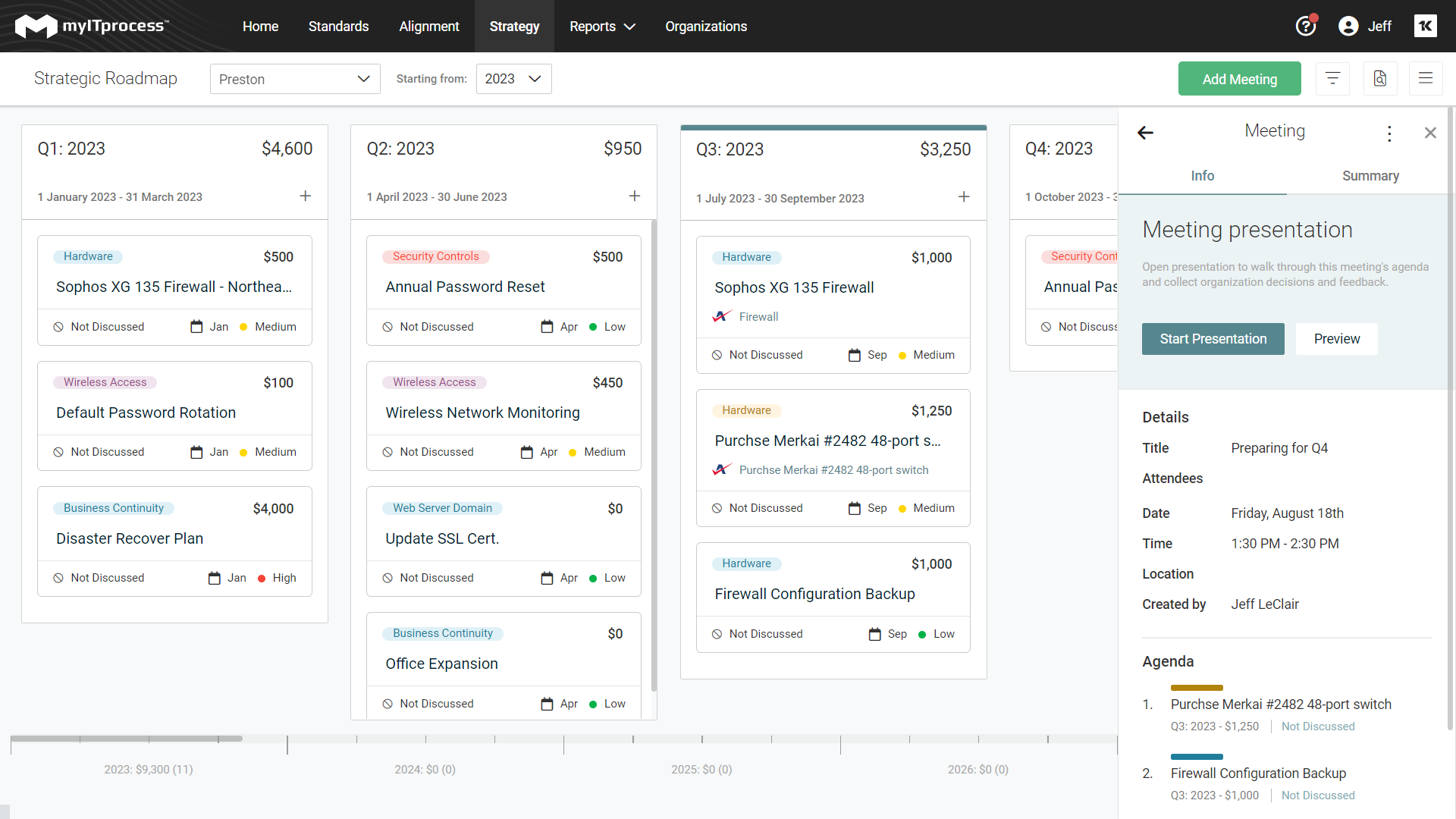Image resolution: width=1456 pixels, height=819 pixels.
Task: Click Not Discussed status icon on Update SSL Cert.
Action: click(x=388, y=578)
